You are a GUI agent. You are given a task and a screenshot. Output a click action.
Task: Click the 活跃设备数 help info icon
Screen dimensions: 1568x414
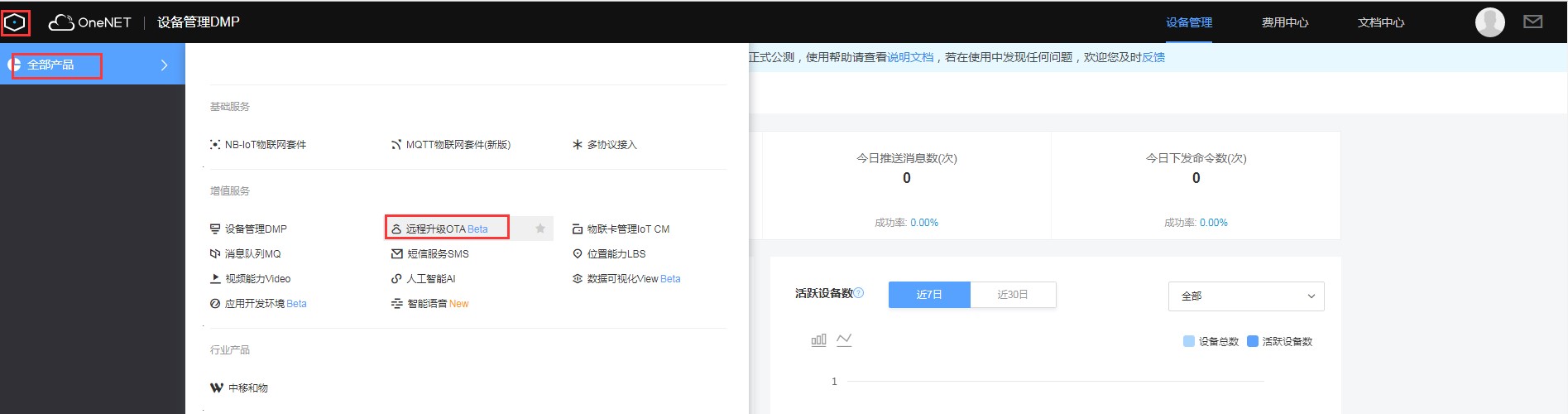pyautogui.click(x=859, y=293)
